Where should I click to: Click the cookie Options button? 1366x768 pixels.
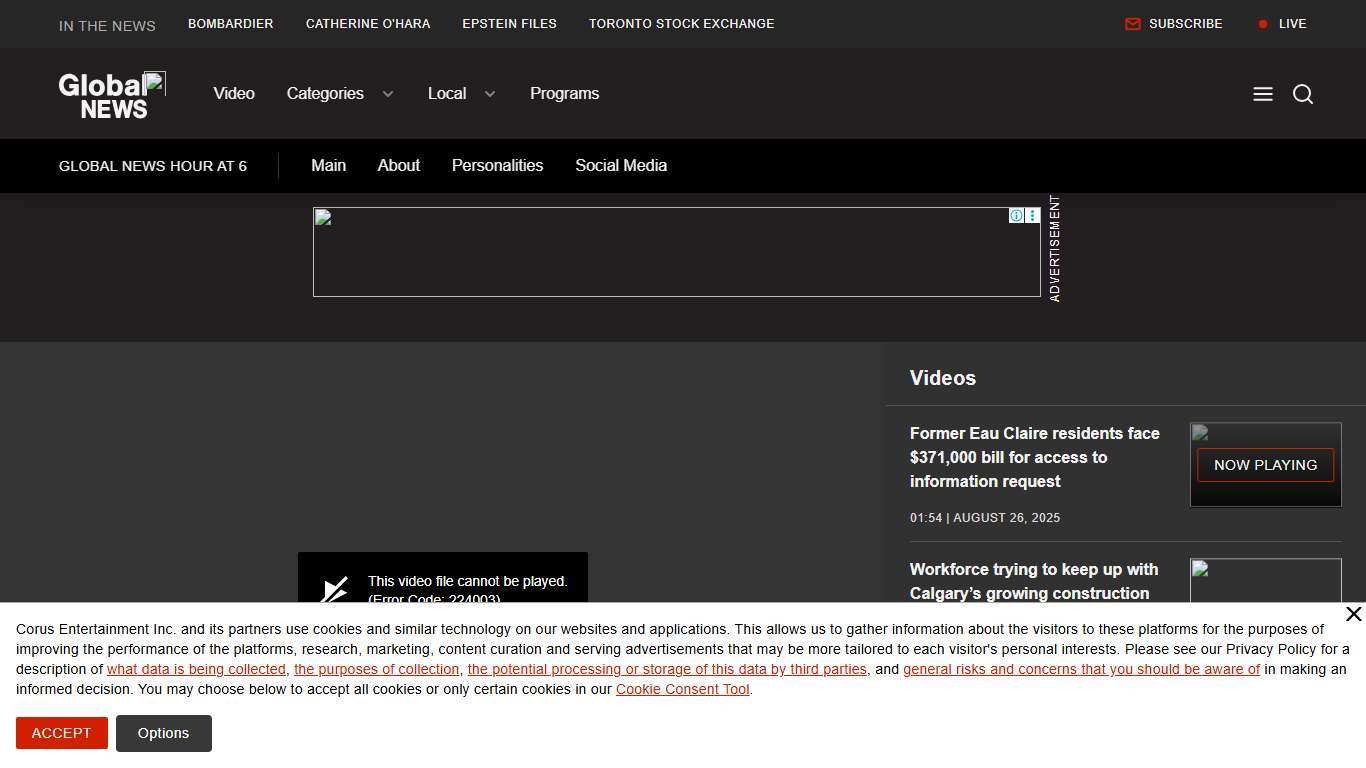coord(163,733)
